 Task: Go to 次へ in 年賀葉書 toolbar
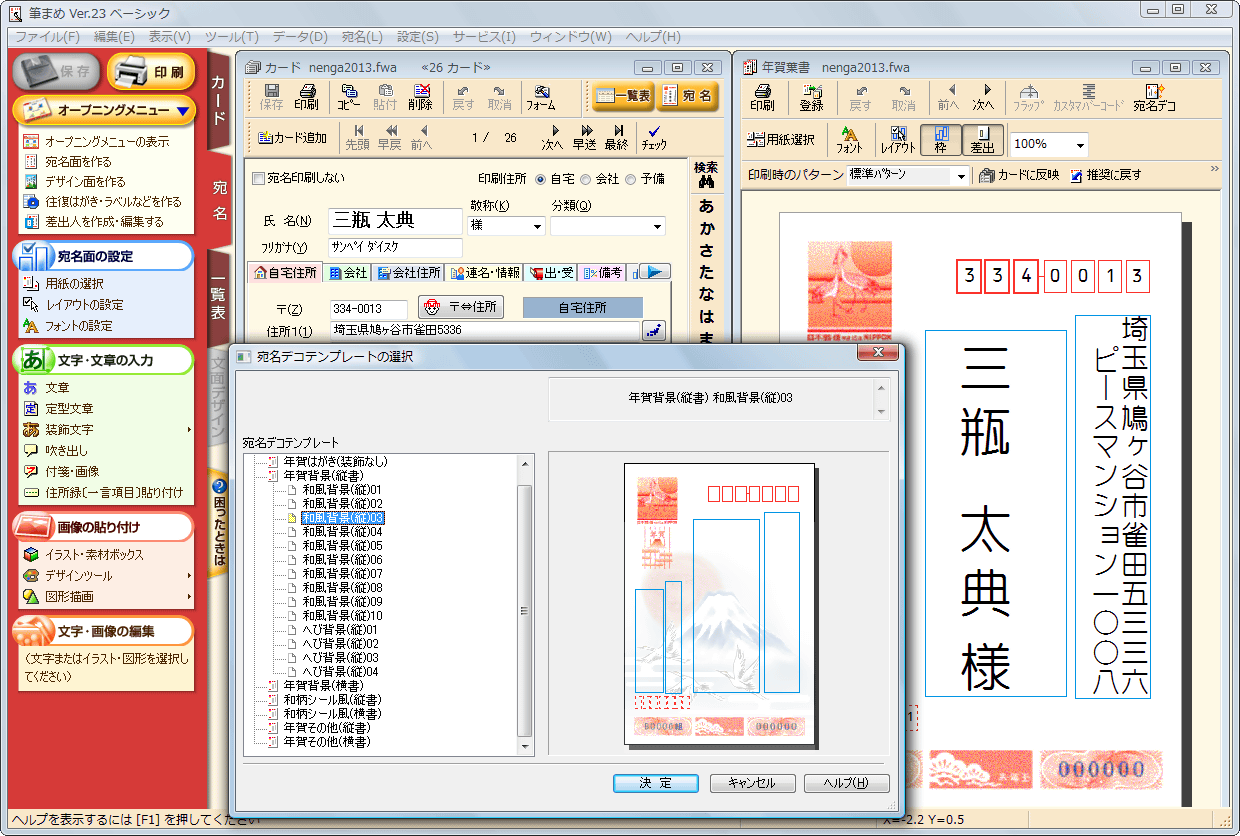coord(984,96)
